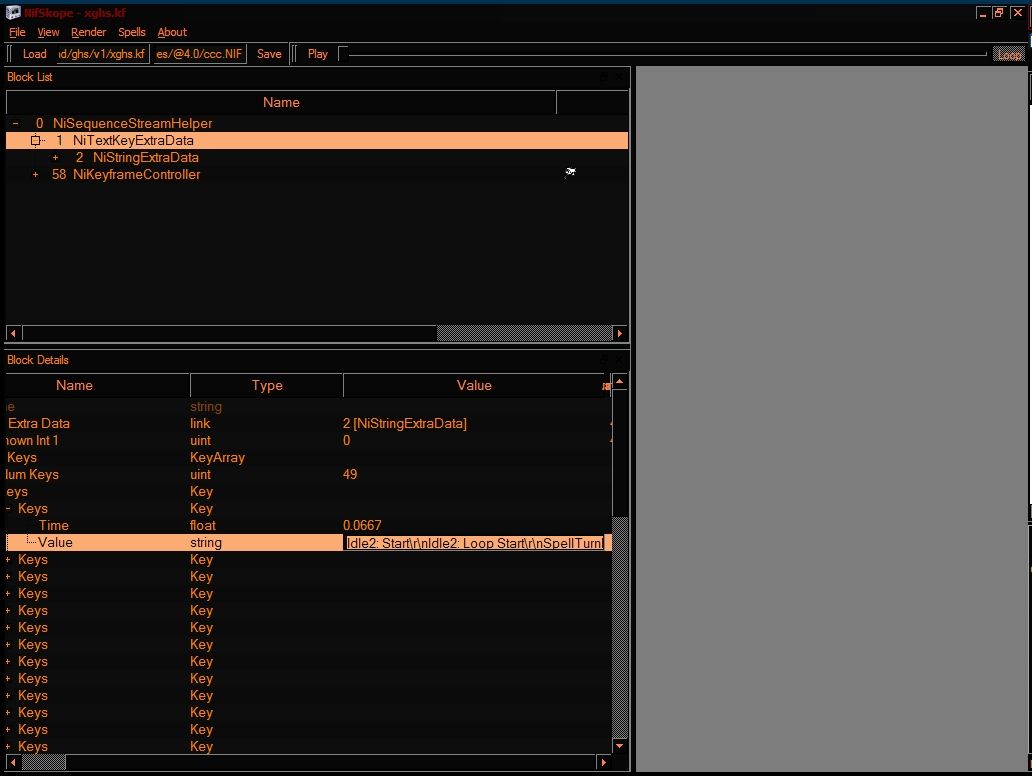Focus the load path field ending xghs.kf
The image size is (1032, 776).
[103, 54]
